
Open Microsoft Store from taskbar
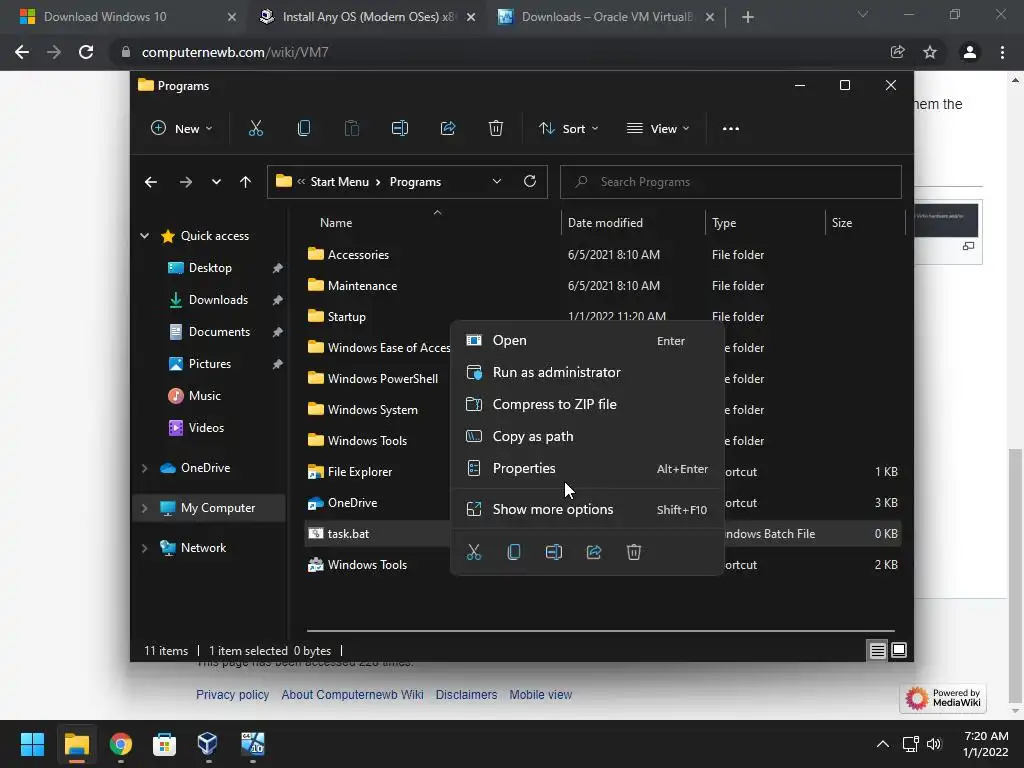point(165,744)
